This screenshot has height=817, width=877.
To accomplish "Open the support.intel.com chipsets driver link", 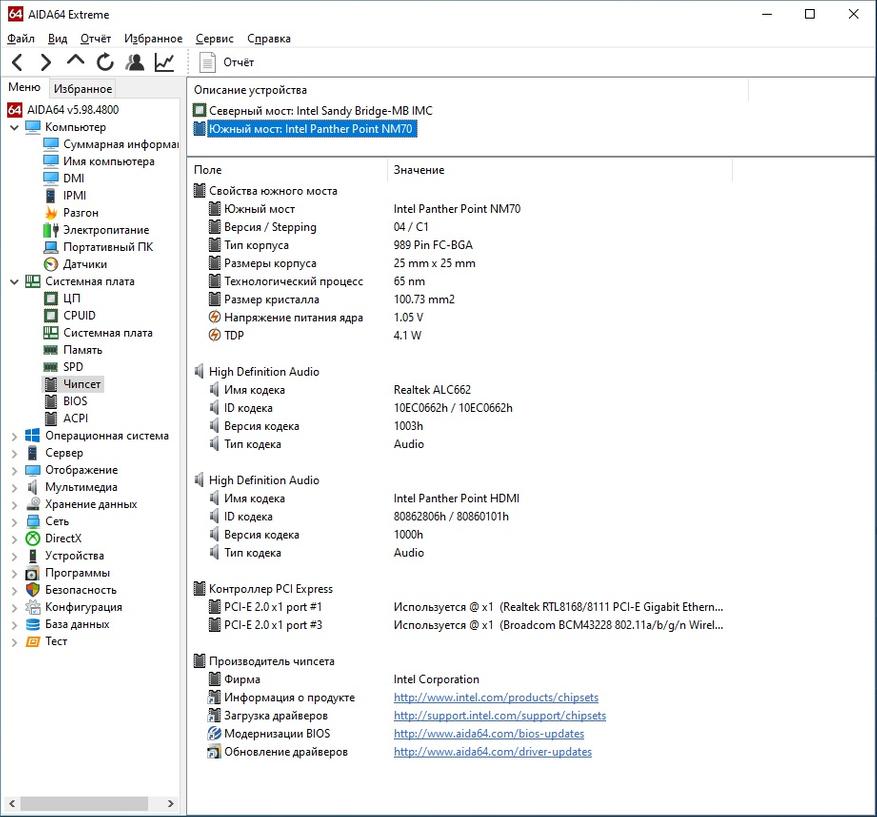I will pos(500,715).
